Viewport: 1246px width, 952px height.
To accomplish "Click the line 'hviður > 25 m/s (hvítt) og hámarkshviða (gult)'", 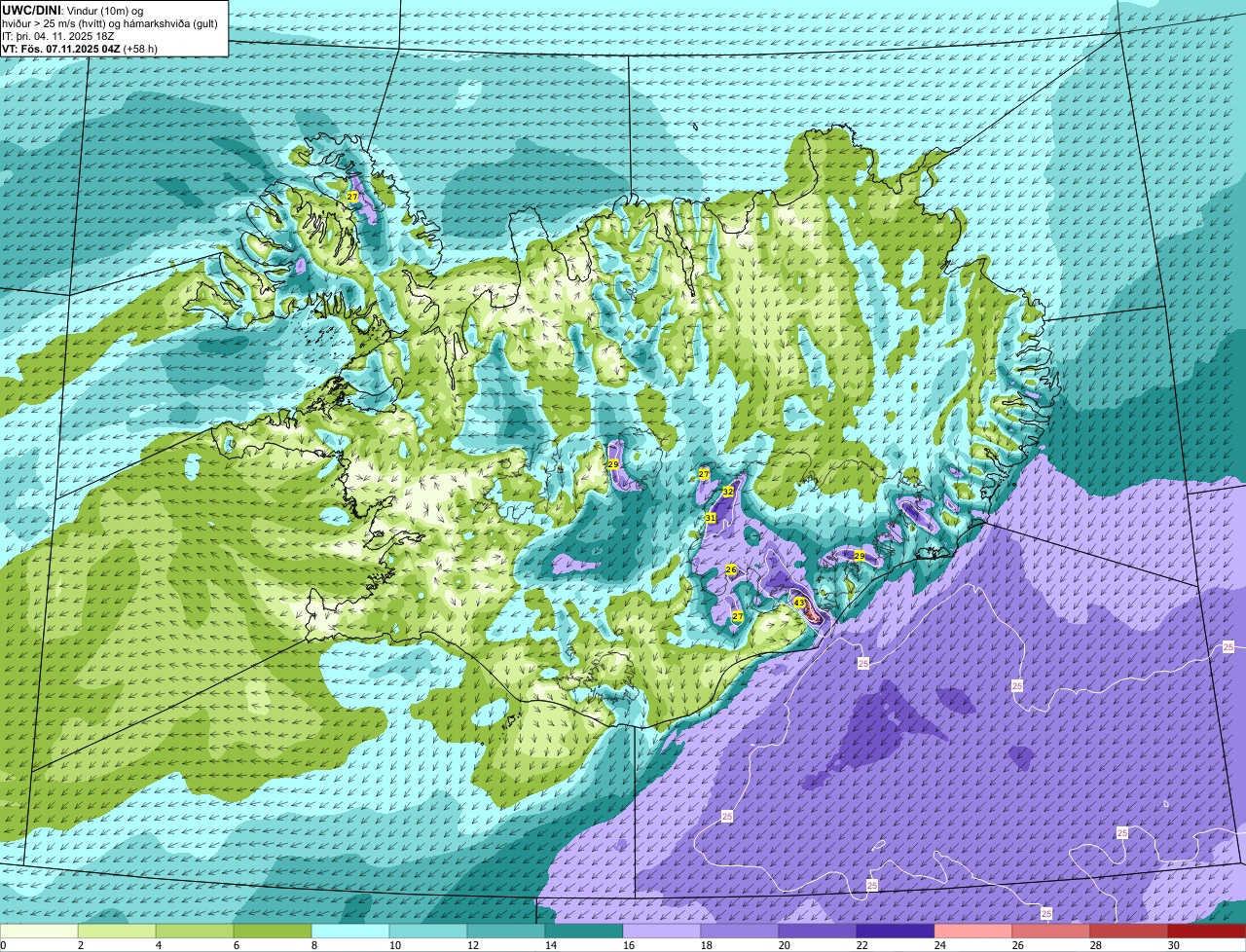I will coord(110,22).
